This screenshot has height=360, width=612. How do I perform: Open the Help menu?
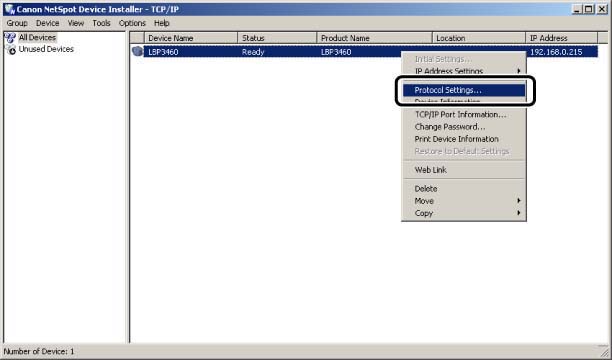click(162, 23)
